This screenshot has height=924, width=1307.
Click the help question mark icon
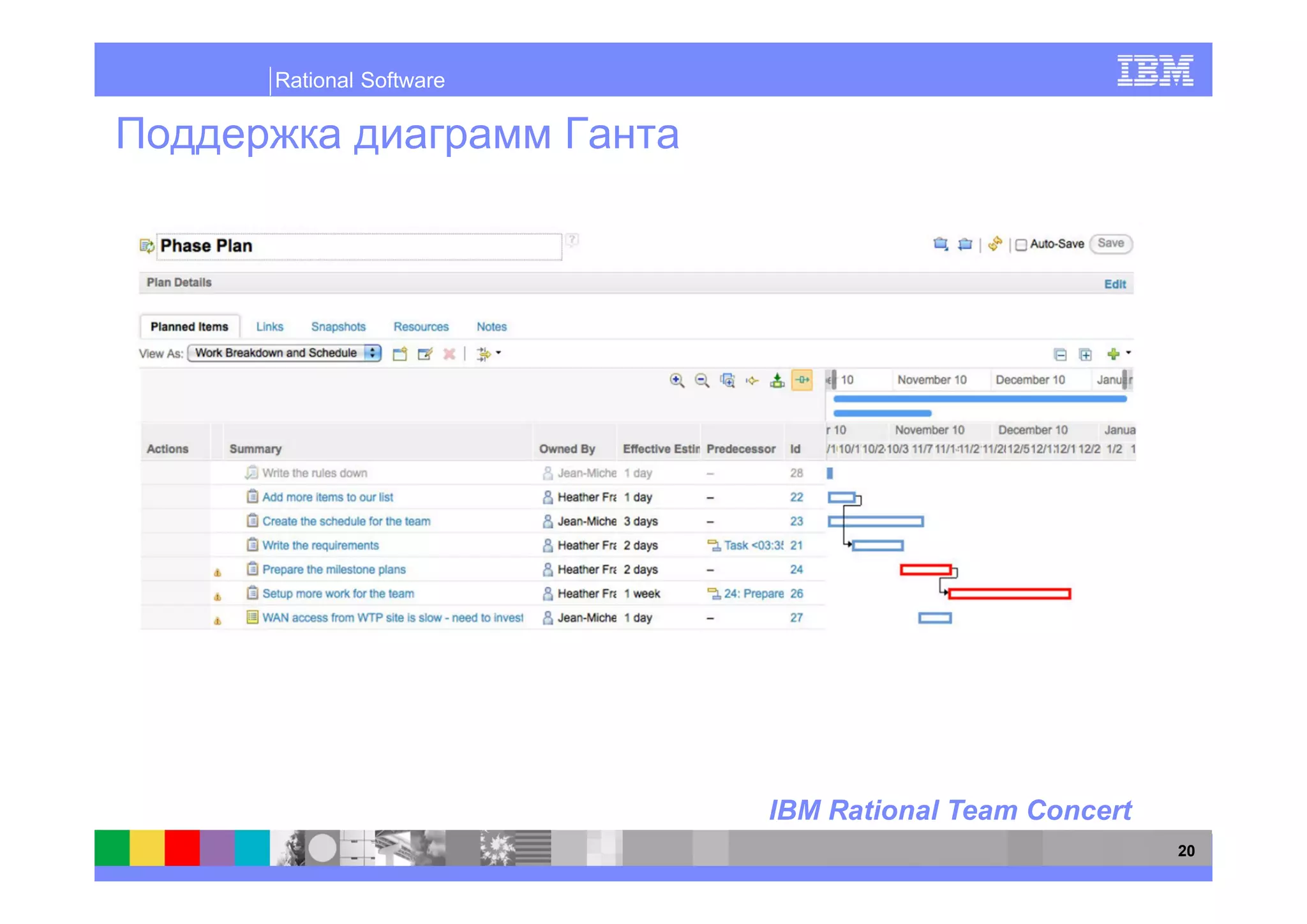coord(572,240)
